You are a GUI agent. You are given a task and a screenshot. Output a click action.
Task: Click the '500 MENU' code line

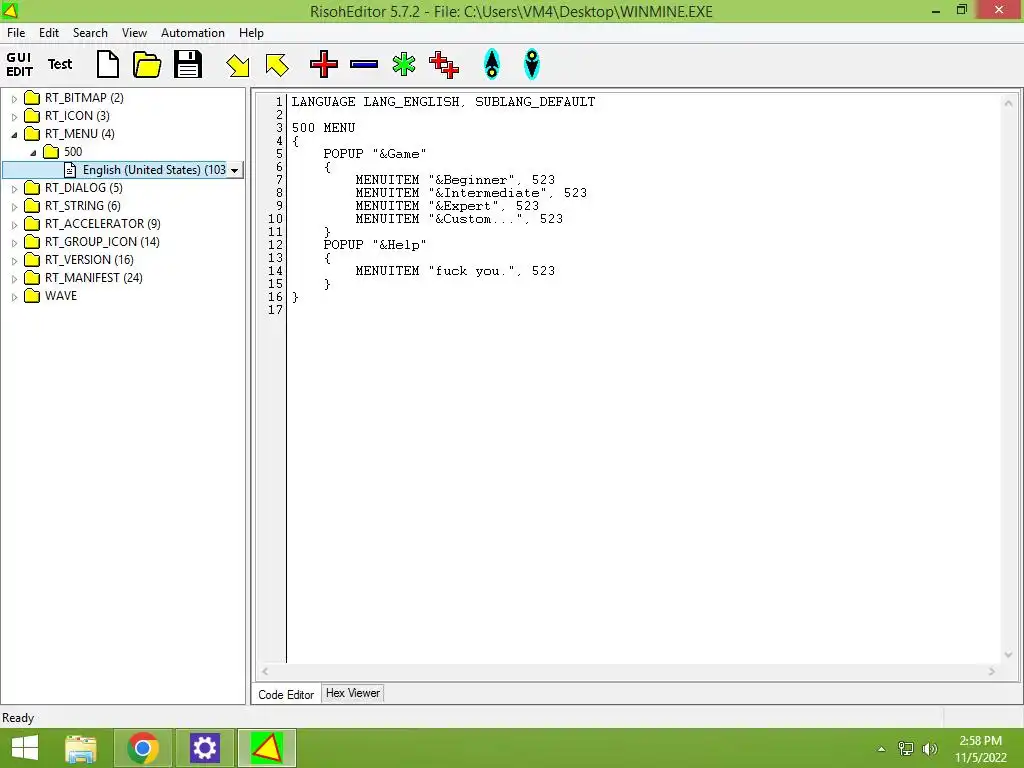pos(323,128)
